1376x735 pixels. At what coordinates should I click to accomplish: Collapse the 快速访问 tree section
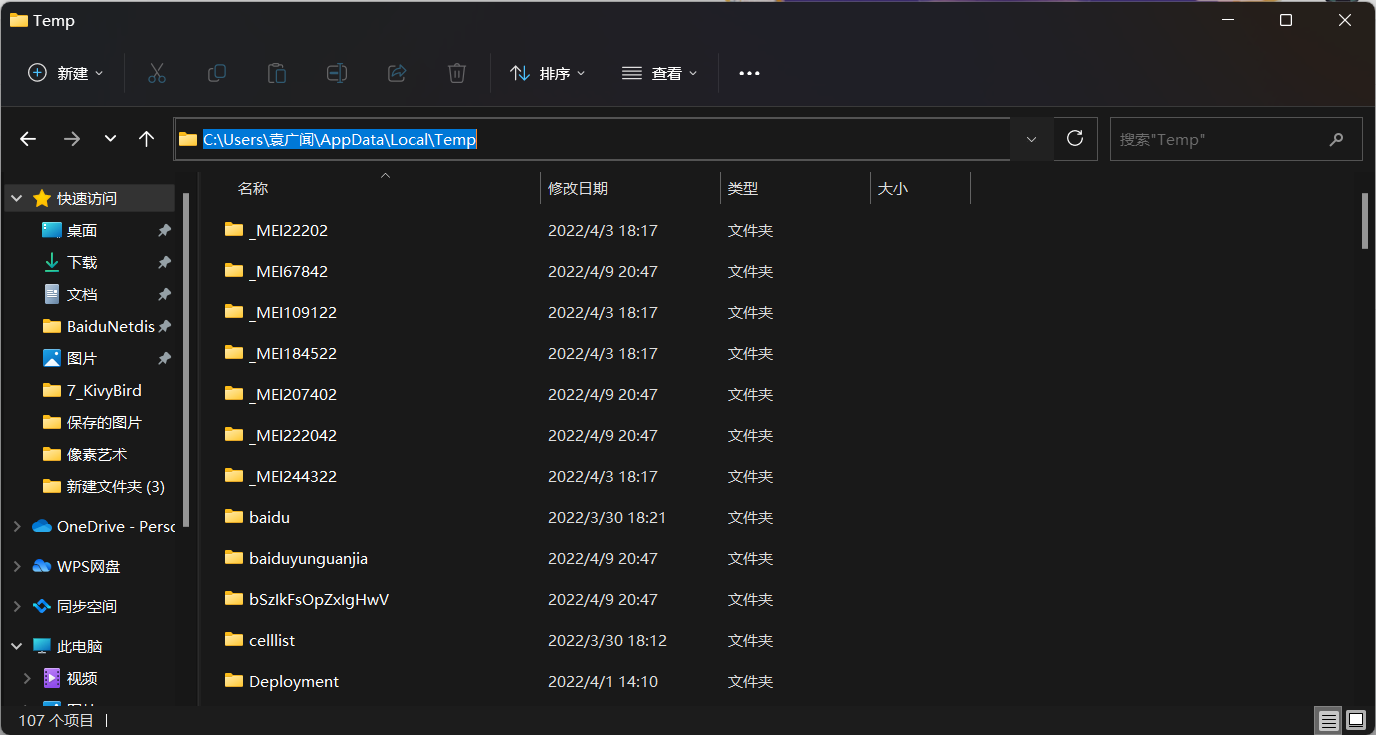17,198
